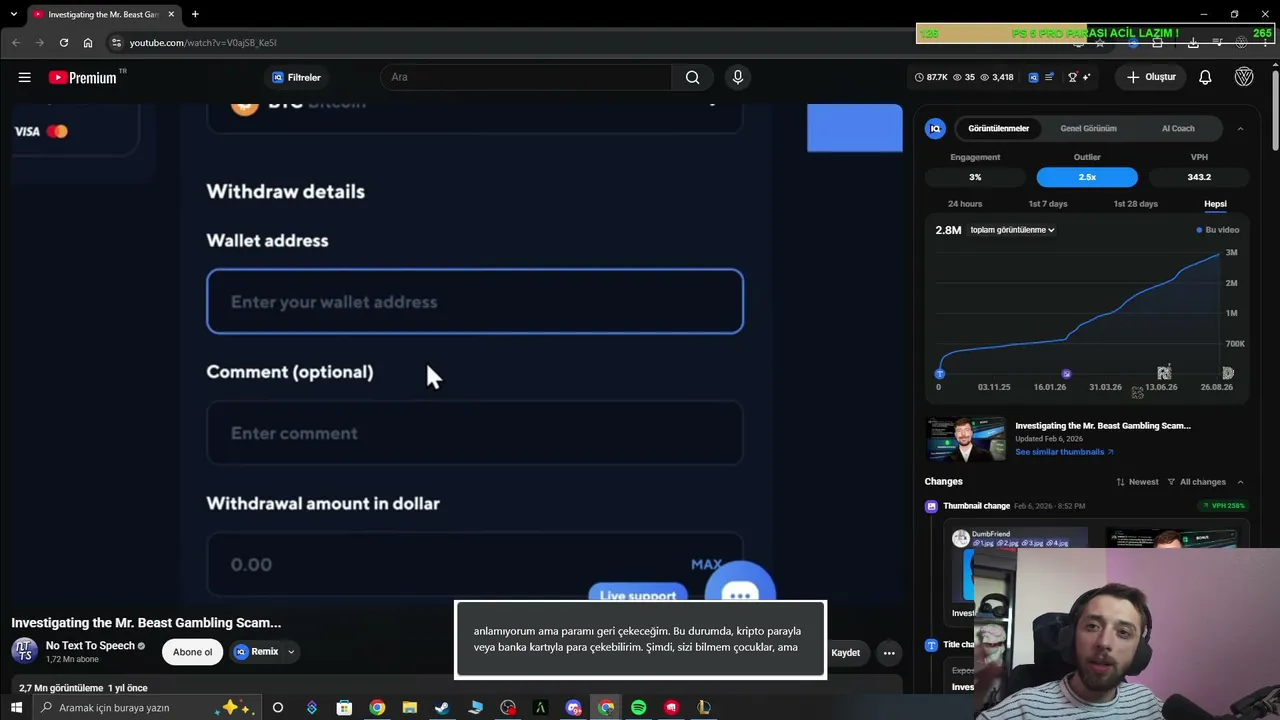1280x720 pixels.
Task: Go to the browser home page button
Action: [x=88, y=43]
